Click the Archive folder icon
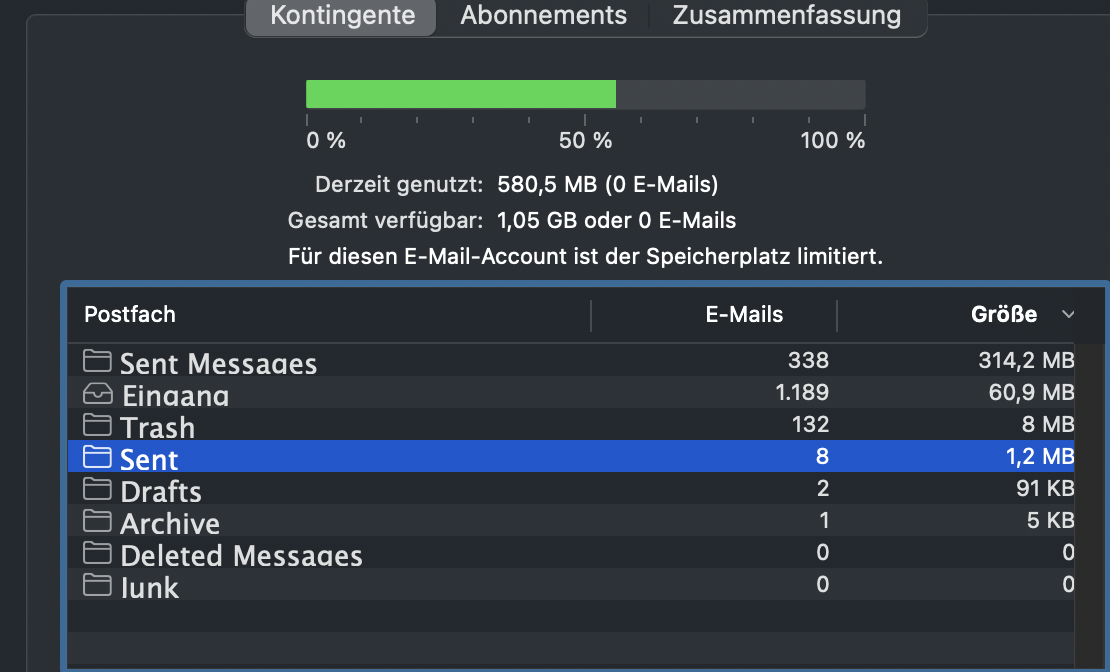This screenshot has width=1110, height=672. (x=96, y=521)
